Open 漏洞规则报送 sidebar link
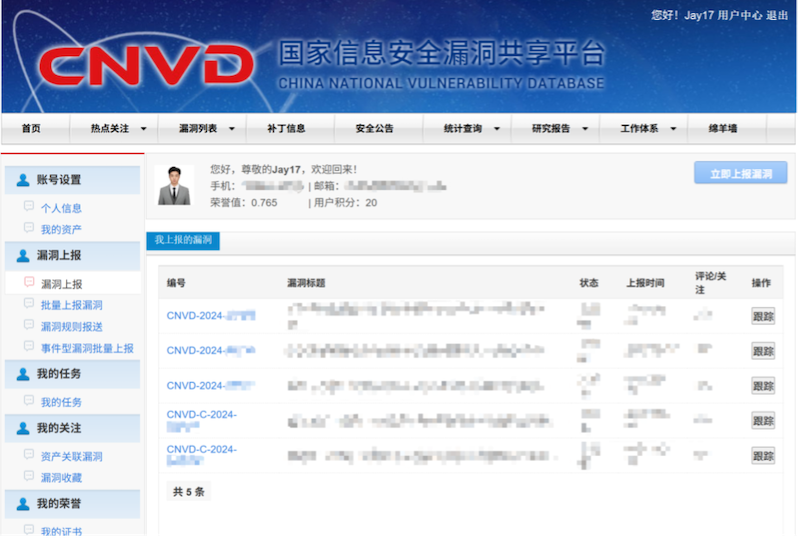 [71, 327]
